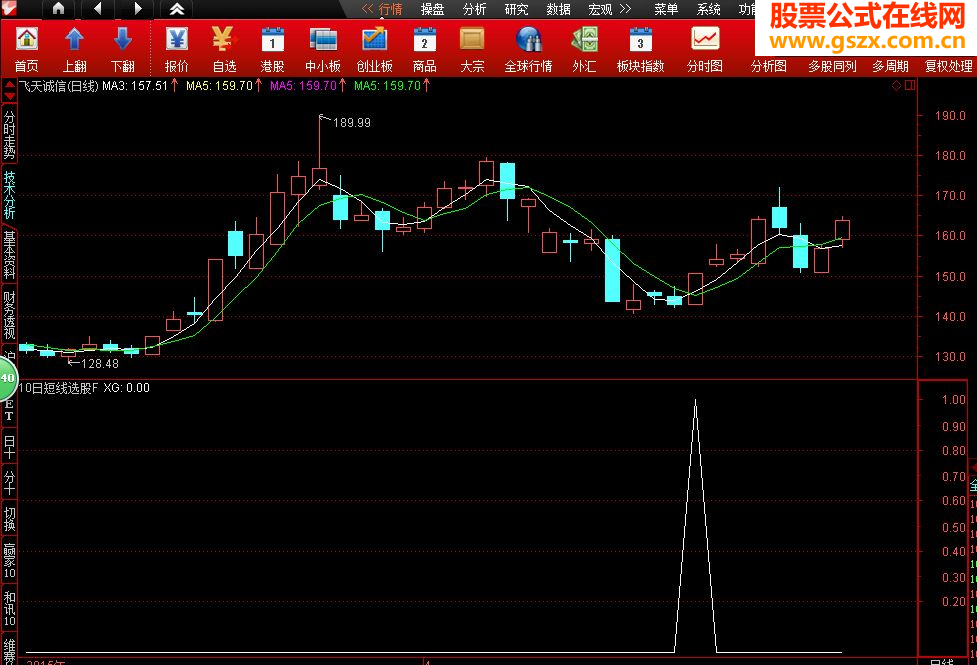The image size is (977, 665).
Task: Click the application logo in the top-left corner
Action: 9,9
